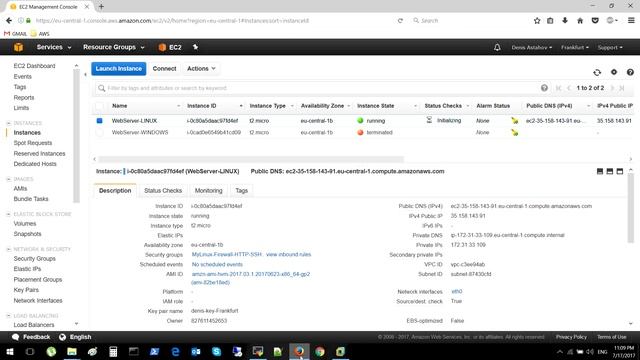
Task: Click the alarm icon for WebServer-WINDOWS
Action: tap(515, 132)
